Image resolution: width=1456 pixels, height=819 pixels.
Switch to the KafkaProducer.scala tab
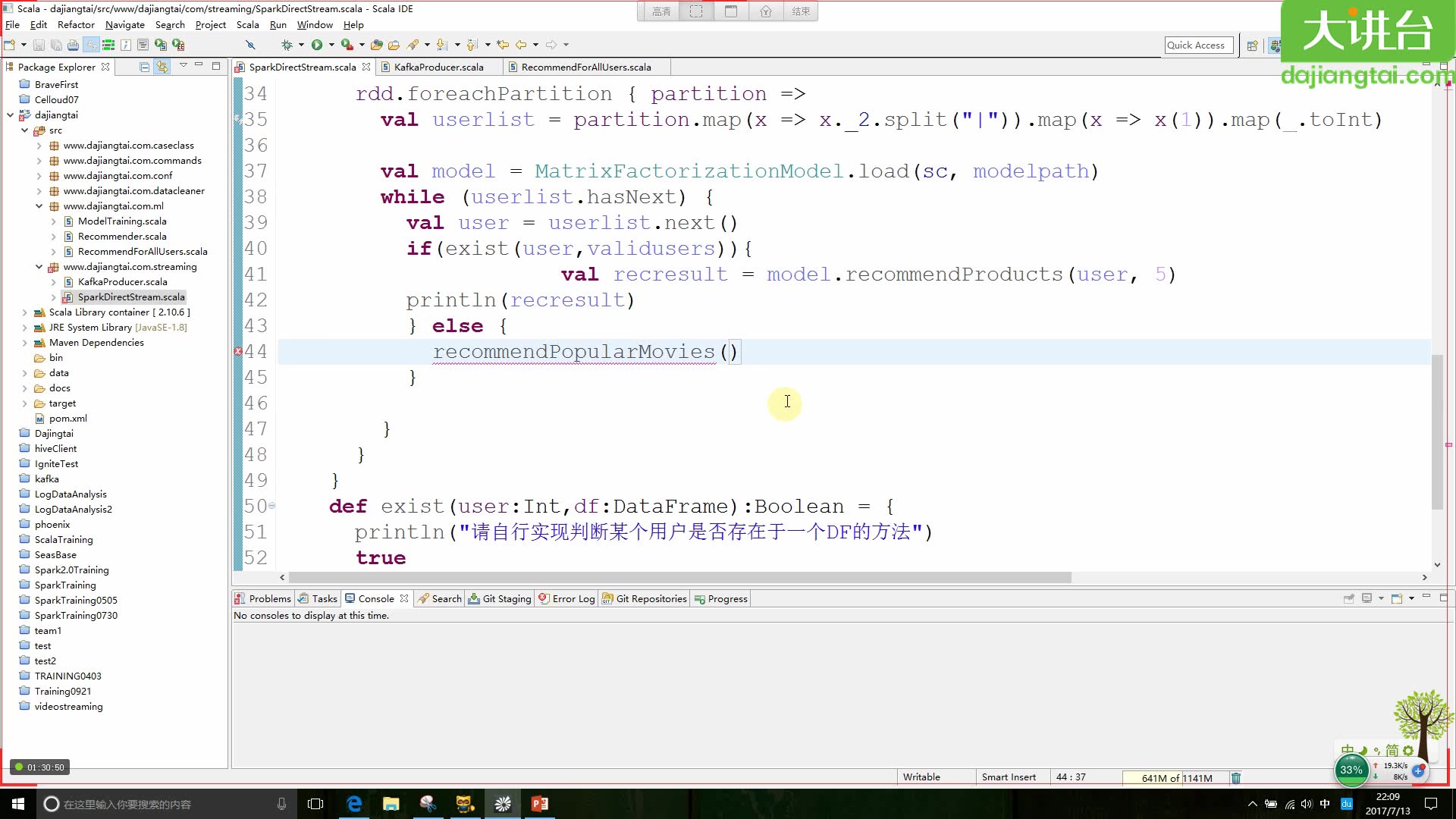tap(438, 67)
